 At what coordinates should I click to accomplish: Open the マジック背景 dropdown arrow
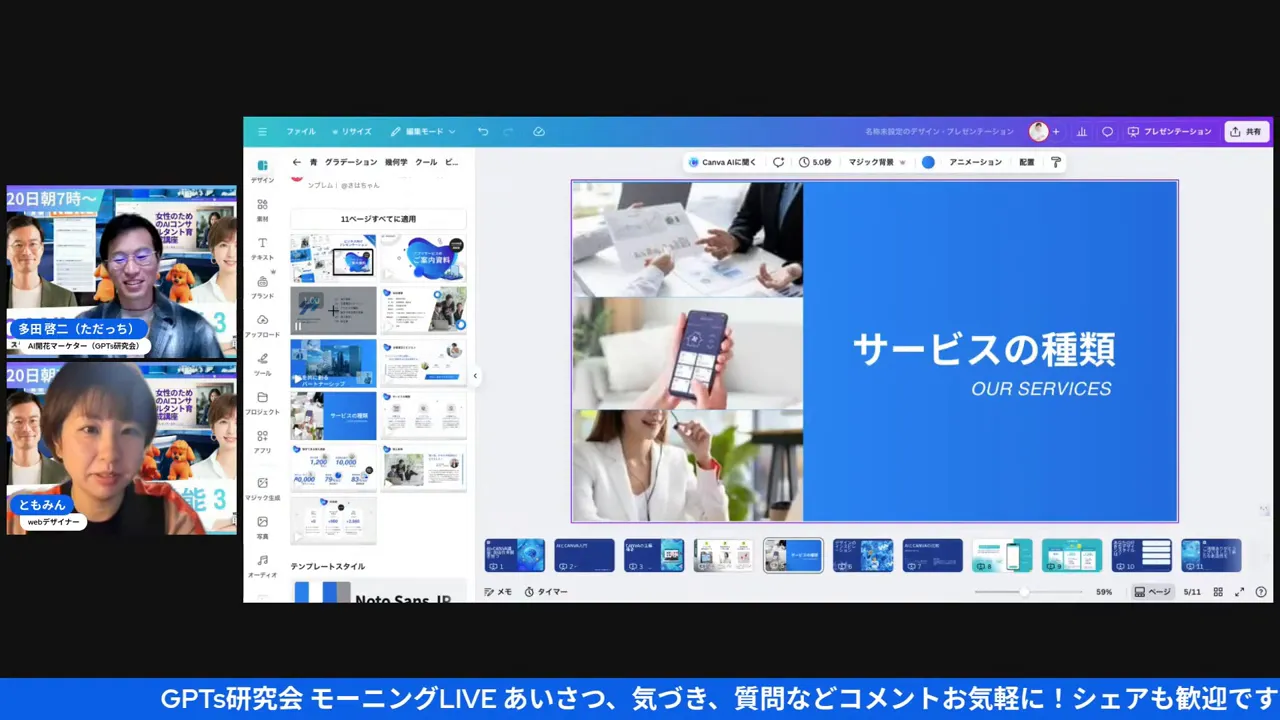click(x=902, y=162)
